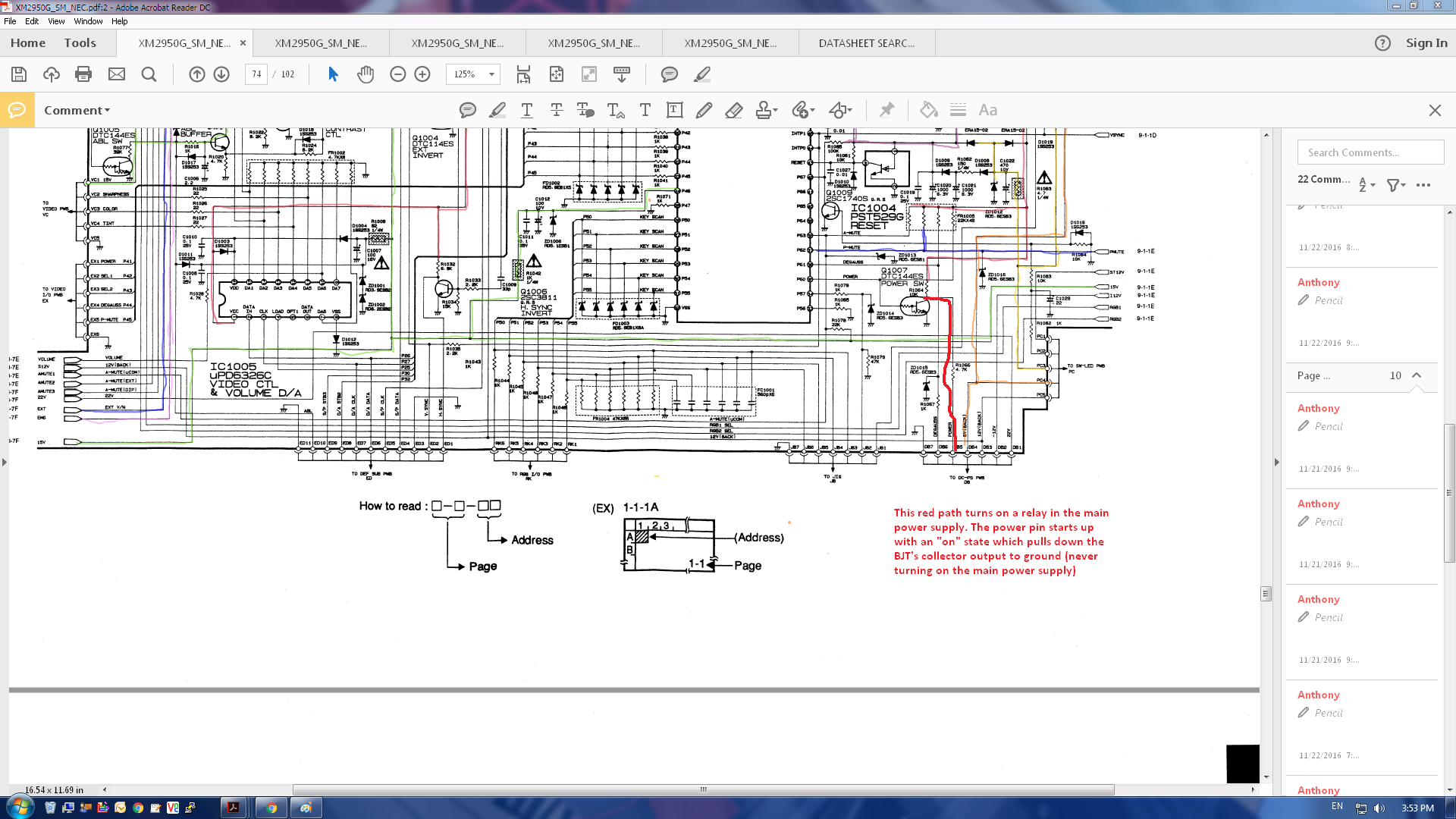This screenshot has height=819, width=1456.
Task: Open the sort comments A-Z dropdown
Action: [1367, 184]
